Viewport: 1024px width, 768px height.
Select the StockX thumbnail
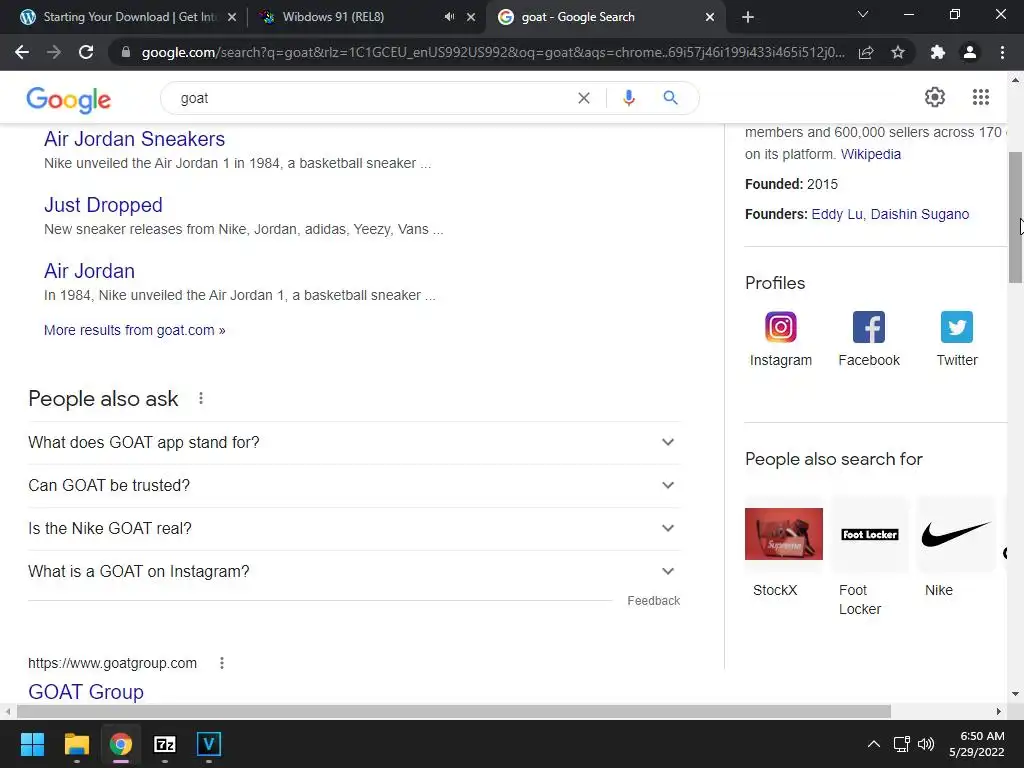pyautogui.click(x=784, y=534)
